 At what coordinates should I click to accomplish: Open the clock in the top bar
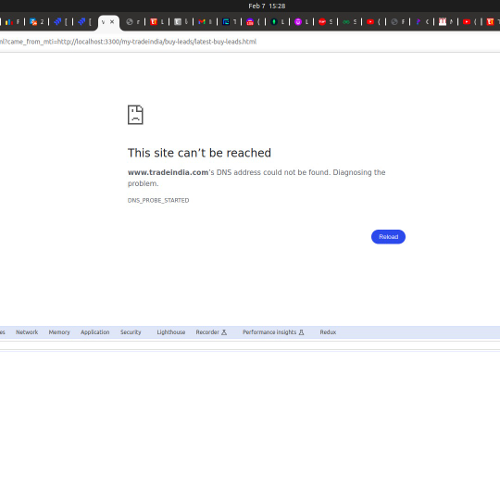tap(267, 6)
